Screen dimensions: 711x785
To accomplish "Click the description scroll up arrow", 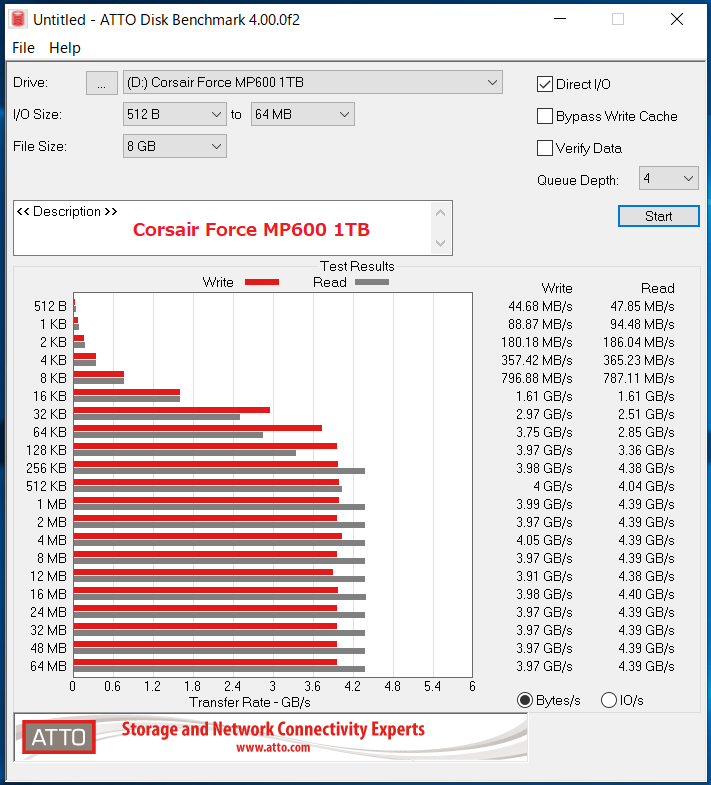I will pyautogui.click(x=441, y=213).
